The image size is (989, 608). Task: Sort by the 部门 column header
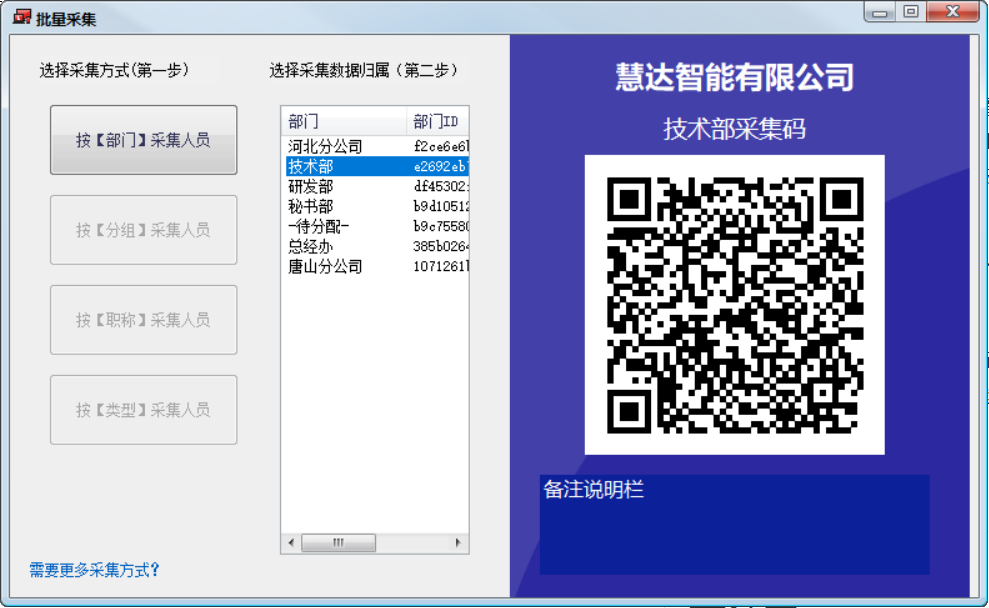[344, 121]
